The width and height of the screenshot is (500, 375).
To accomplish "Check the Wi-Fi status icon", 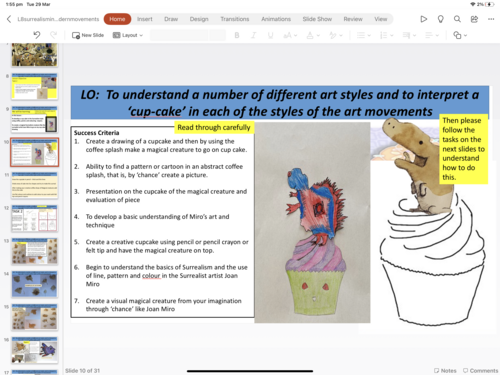I will (473, 4).
